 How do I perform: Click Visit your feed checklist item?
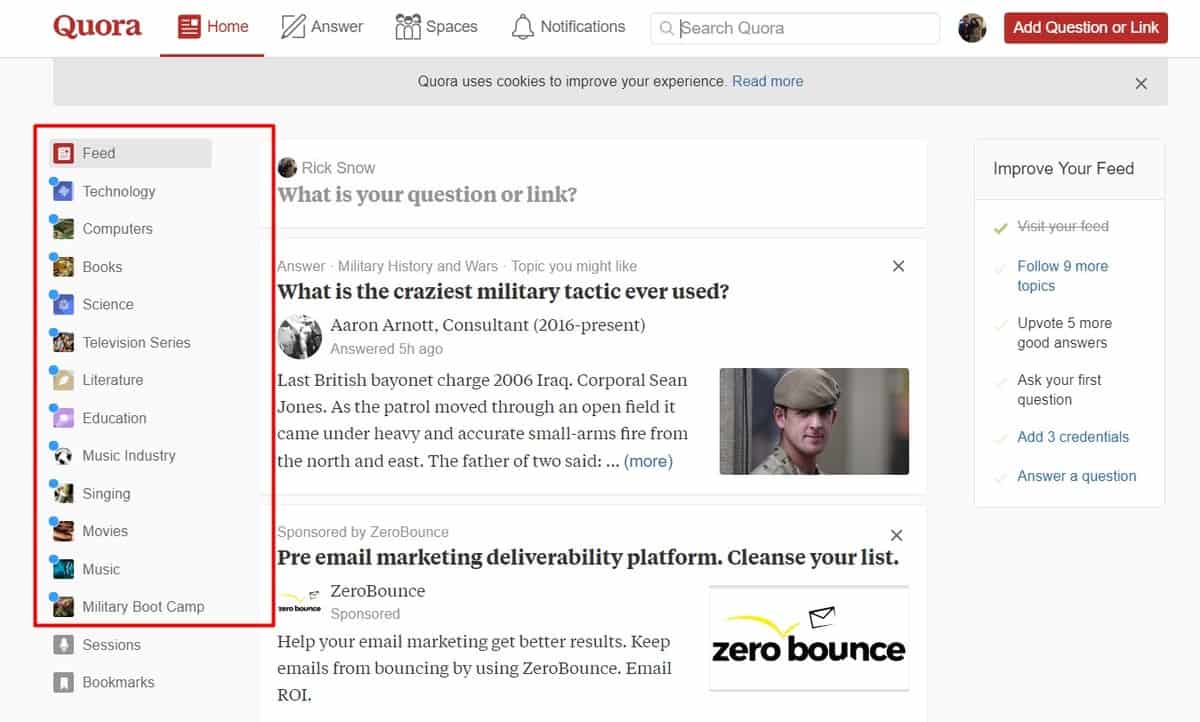pyautogui.click(x=1063, y=226)
